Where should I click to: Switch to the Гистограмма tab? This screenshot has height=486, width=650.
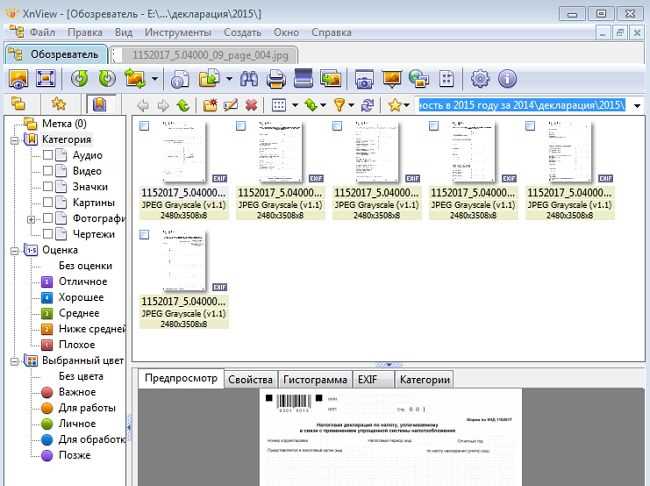coord(315,380)
